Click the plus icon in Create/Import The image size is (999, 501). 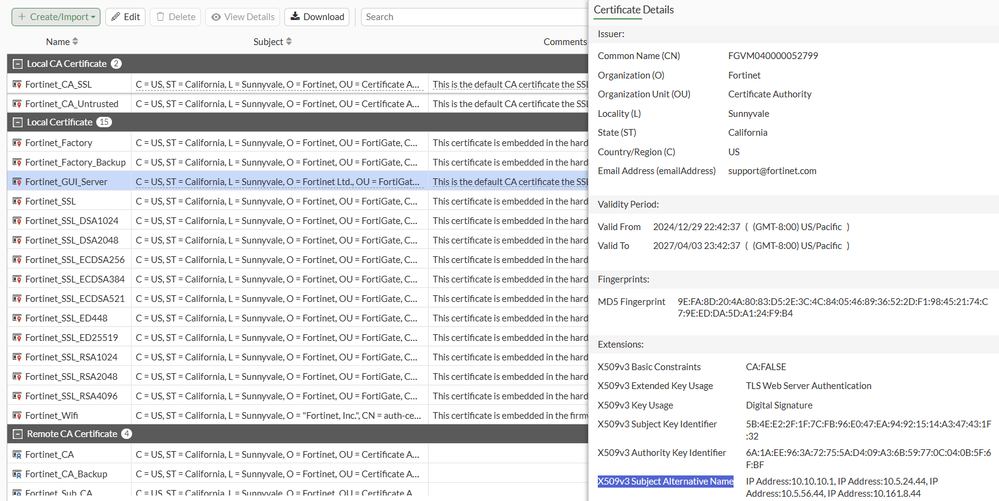22,17
